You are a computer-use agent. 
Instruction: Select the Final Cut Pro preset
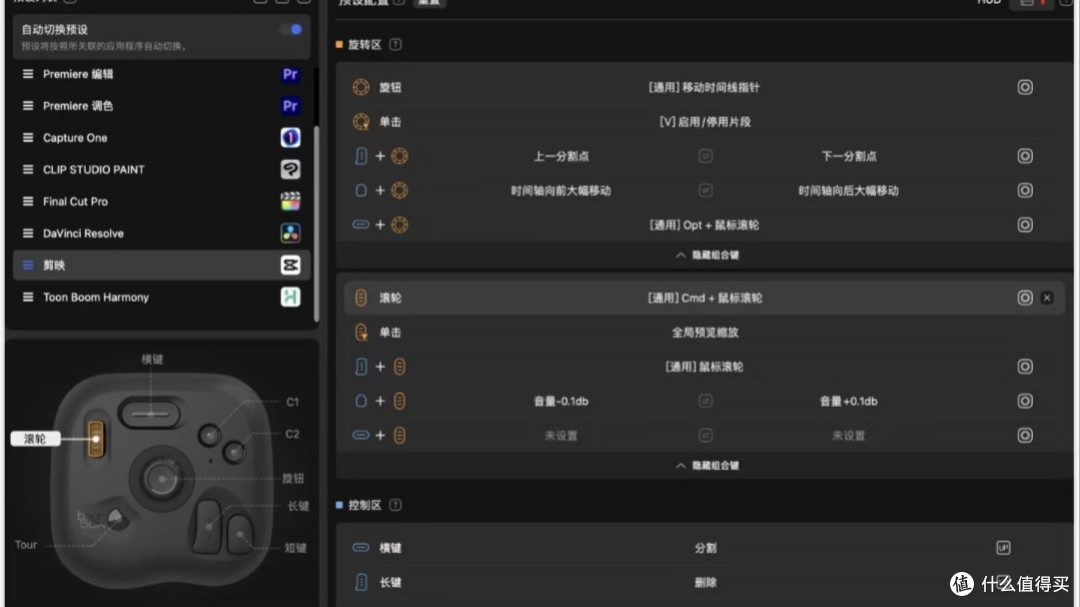click(161, 201)
